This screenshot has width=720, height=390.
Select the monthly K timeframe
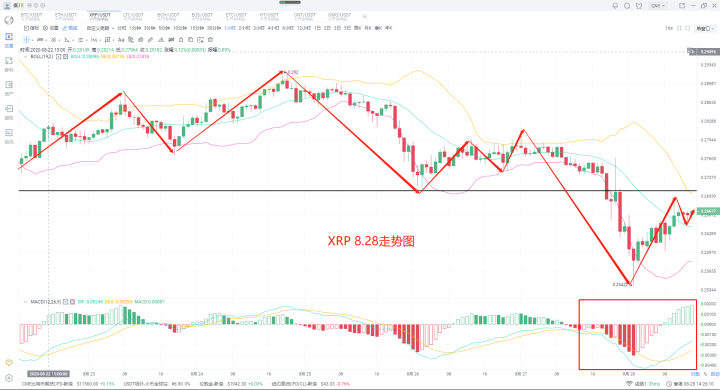click(x=368, y=28)
